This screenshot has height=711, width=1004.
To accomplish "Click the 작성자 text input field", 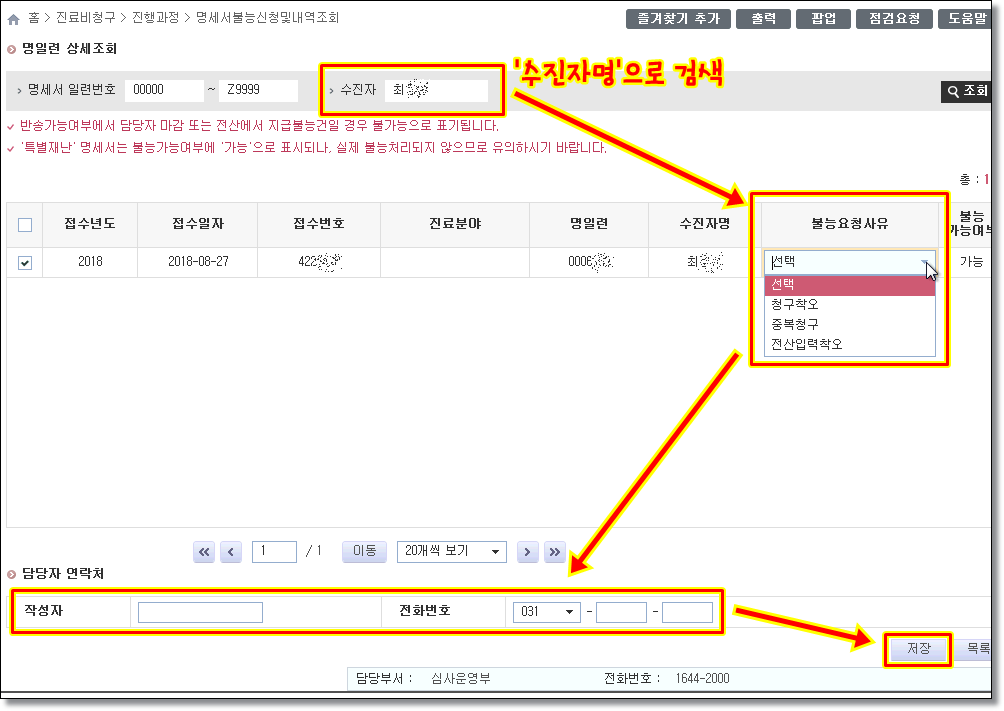I will click(x=200, y=612).
